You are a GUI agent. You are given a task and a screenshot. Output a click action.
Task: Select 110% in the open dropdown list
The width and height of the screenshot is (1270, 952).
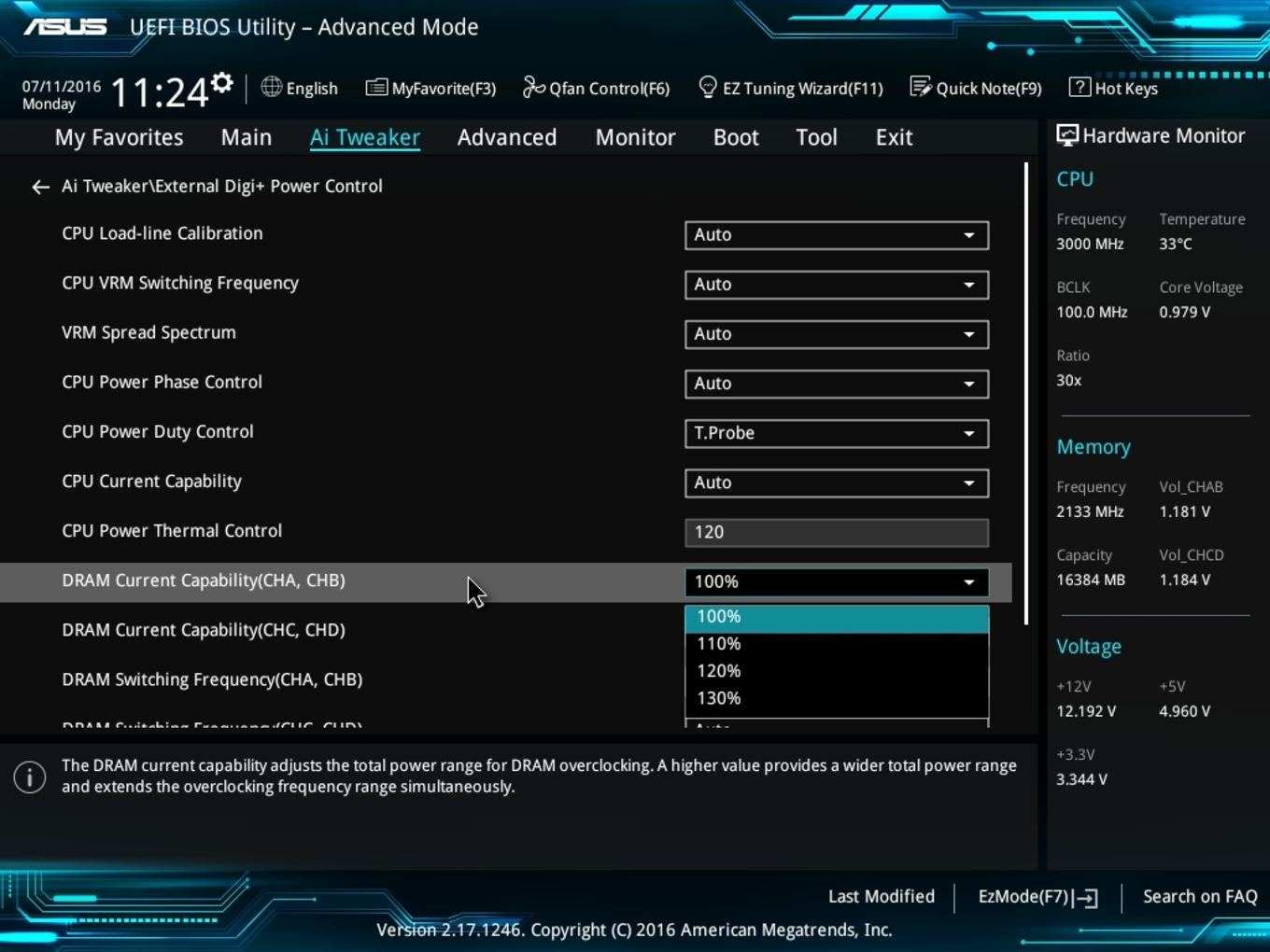(837, 644)
